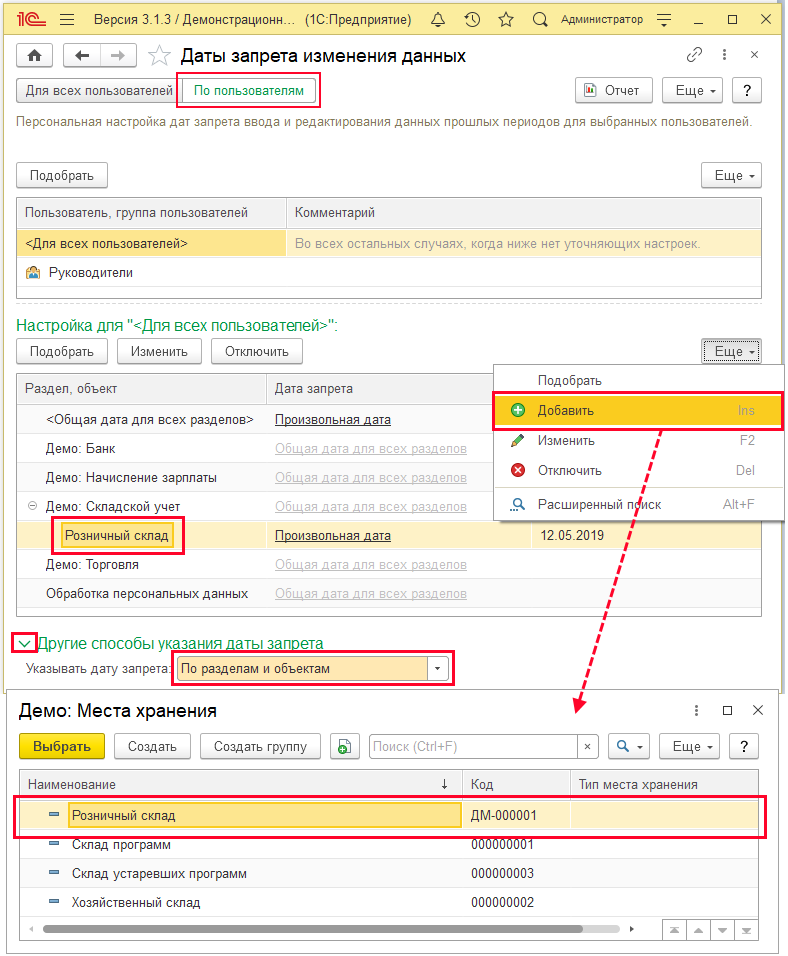Open three-dot menu in Места хранения window
Screen dimensions: 788x956
coord(696,710)
